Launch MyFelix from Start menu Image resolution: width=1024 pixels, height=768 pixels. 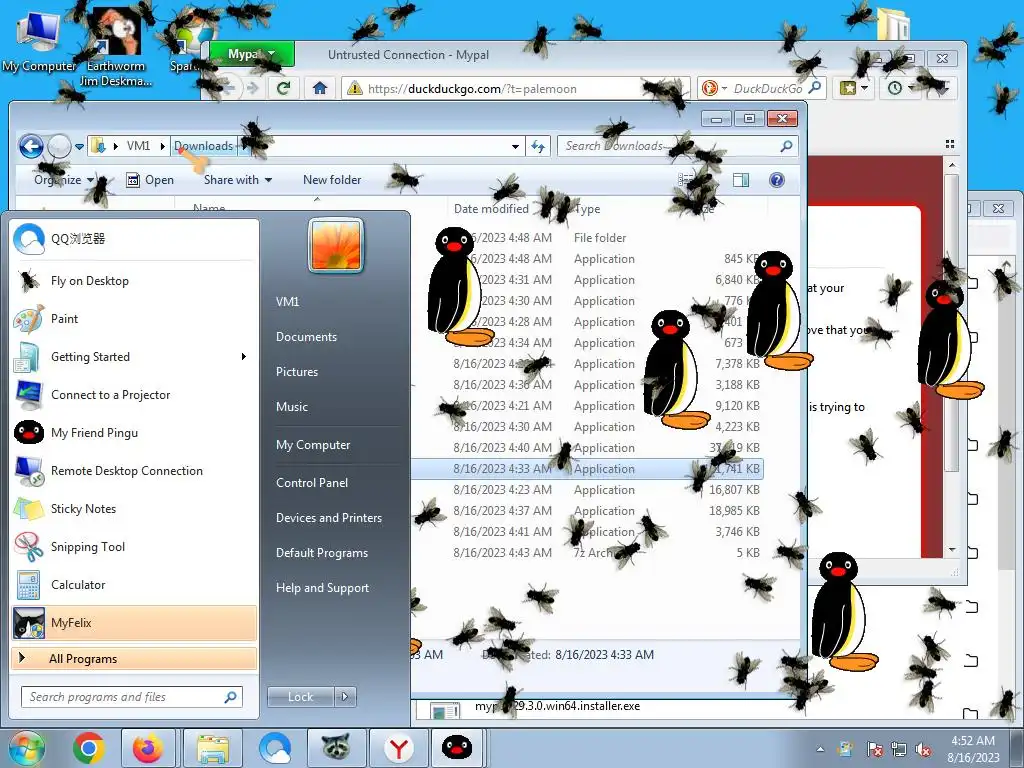pyautogui.click(x=134, y=623)
